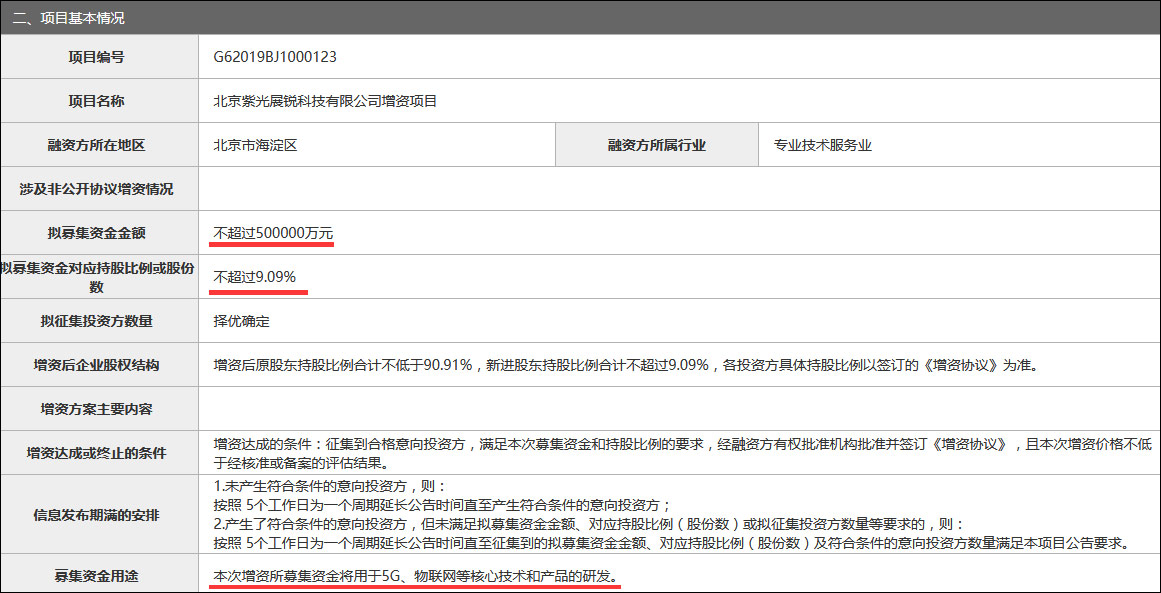
Task: Click the line ending 意向投资方数量满足本项目公告要求。
Action: 674,544
